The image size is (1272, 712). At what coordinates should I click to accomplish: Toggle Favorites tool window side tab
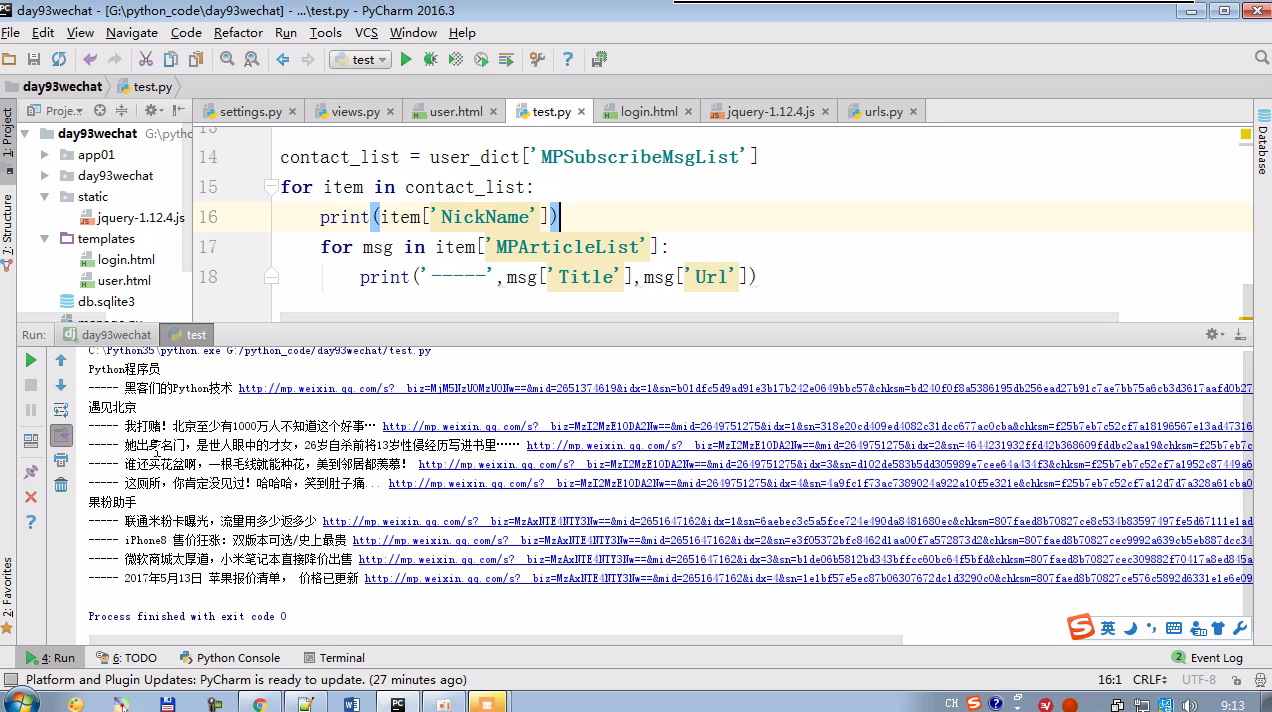[8, 595]
